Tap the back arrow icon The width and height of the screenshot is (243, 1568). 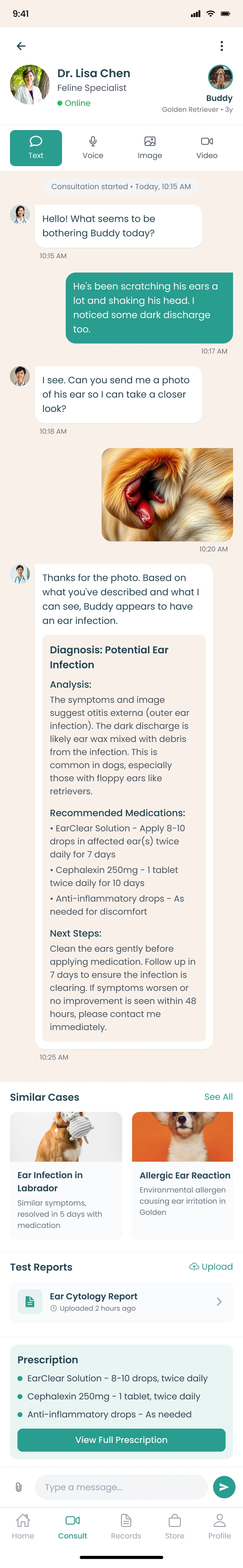21,46
